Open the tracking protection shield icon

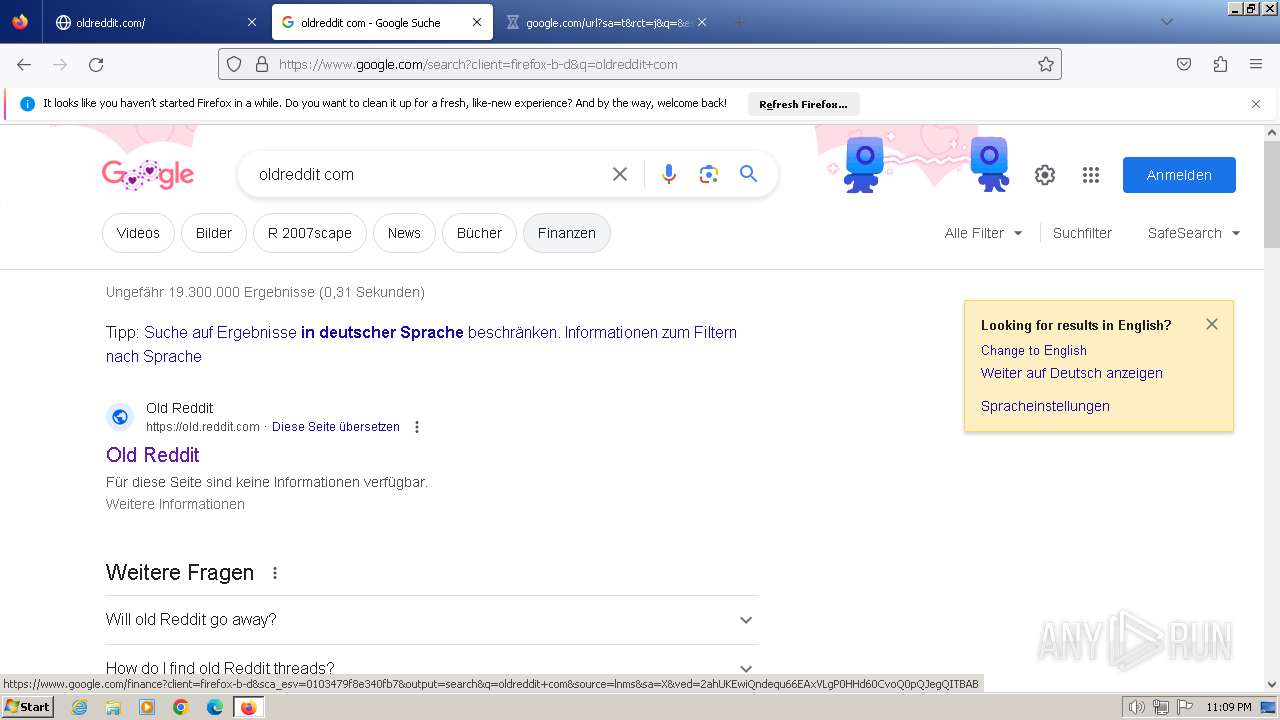[x=234, y=64]
